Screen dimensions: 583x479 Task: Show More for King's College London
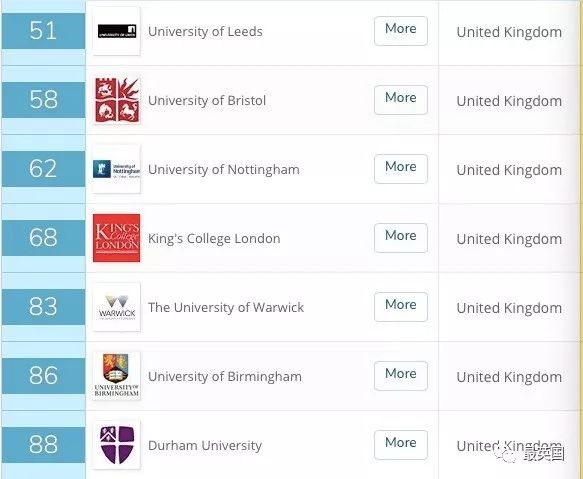coord(401,238)
